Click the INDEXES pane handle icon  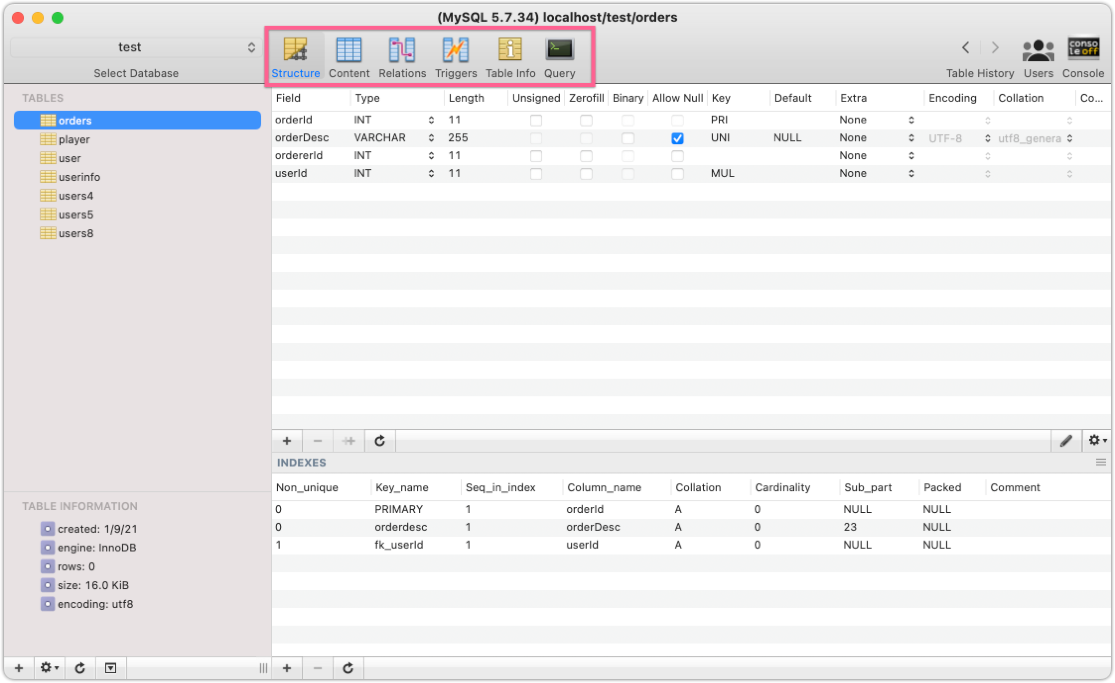[x=1101, y=462]
